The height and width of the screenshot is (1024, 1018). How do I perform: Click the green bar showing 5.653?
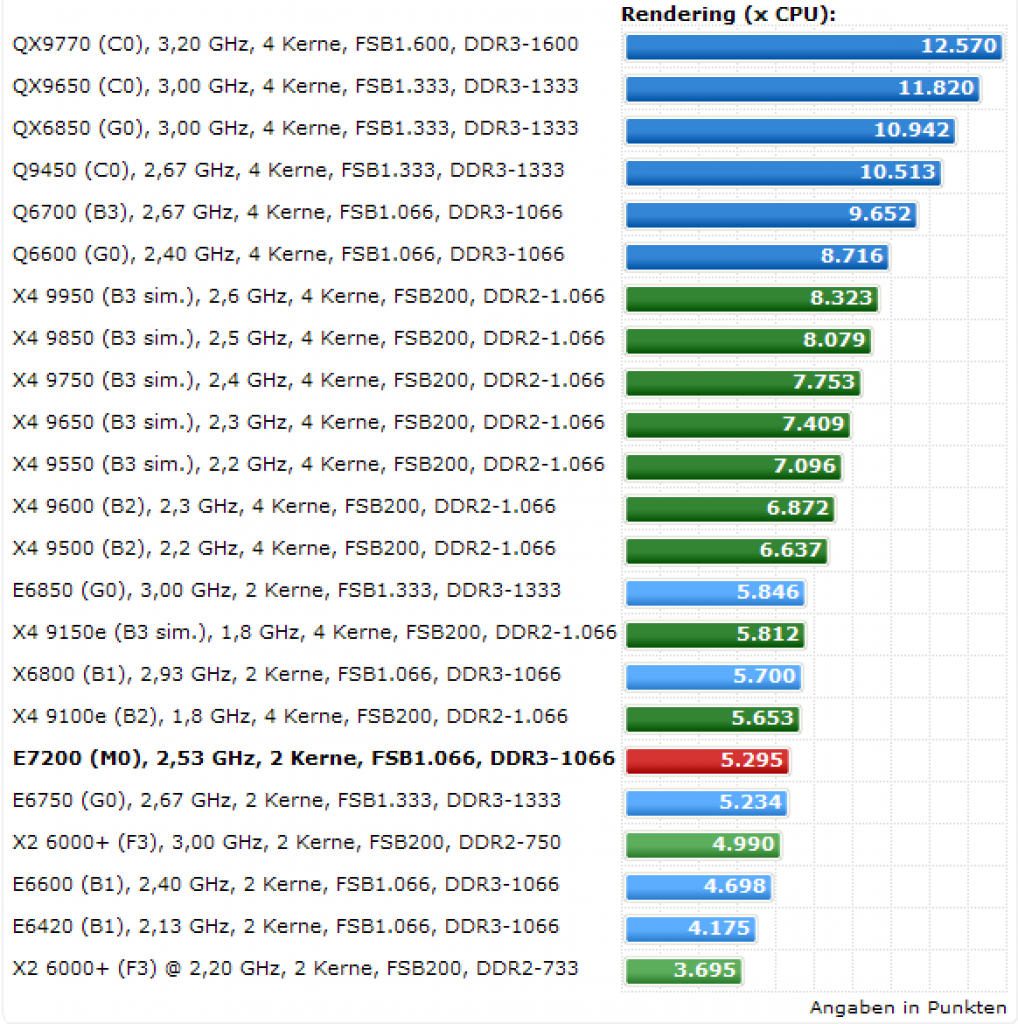[712, 719]
